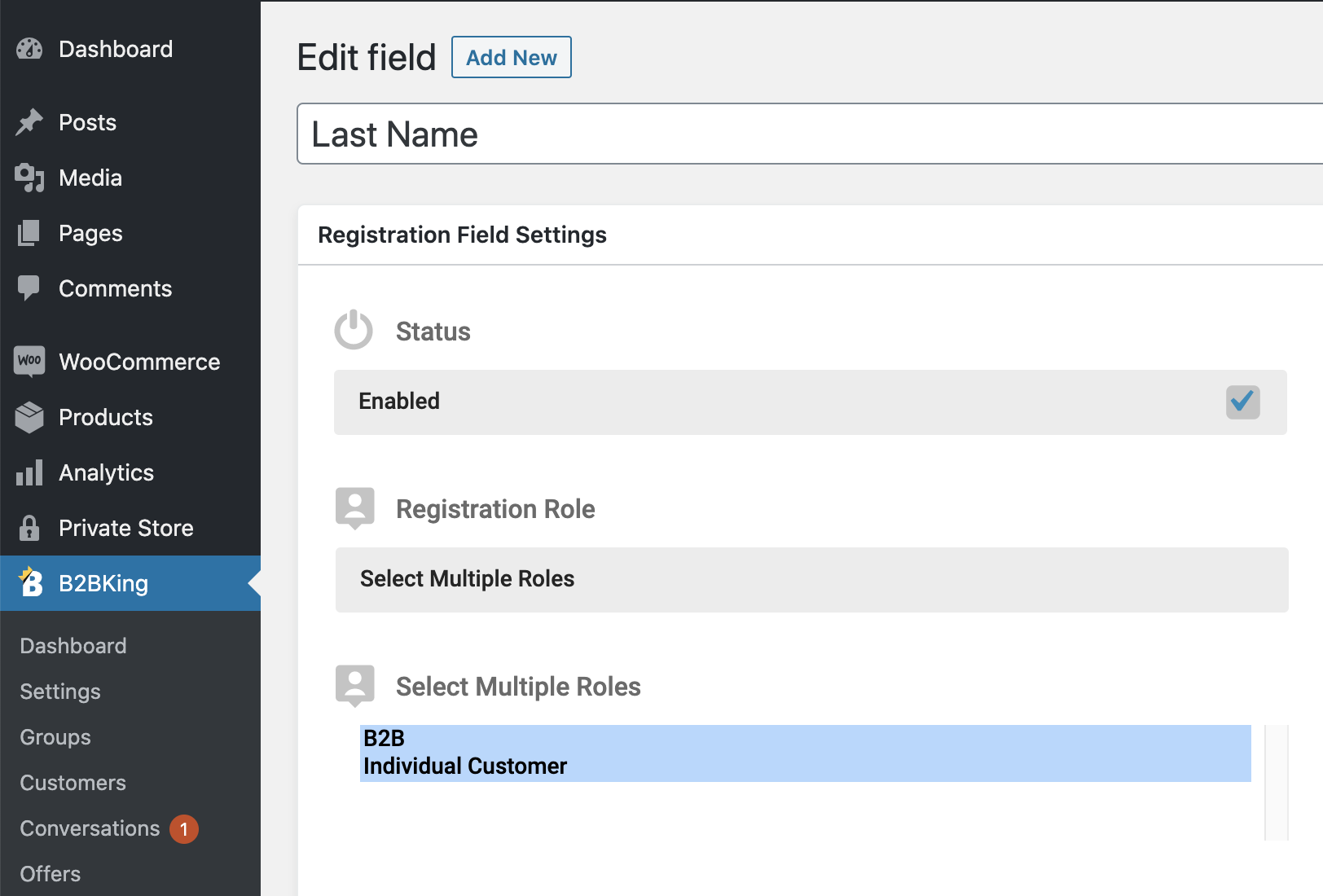Go to B2BKing Groups submenu
Screen dimensions: 1323x896
point(55,737)
